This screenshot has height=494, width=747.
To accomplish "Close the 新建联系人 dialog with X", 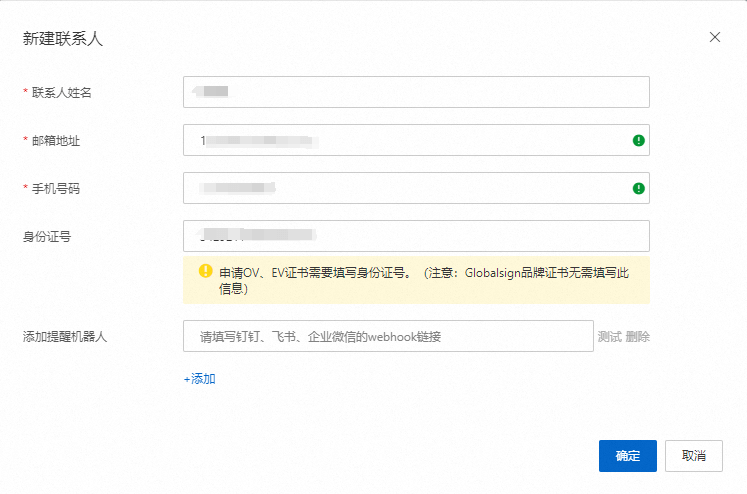I will (x=714, y=37).
